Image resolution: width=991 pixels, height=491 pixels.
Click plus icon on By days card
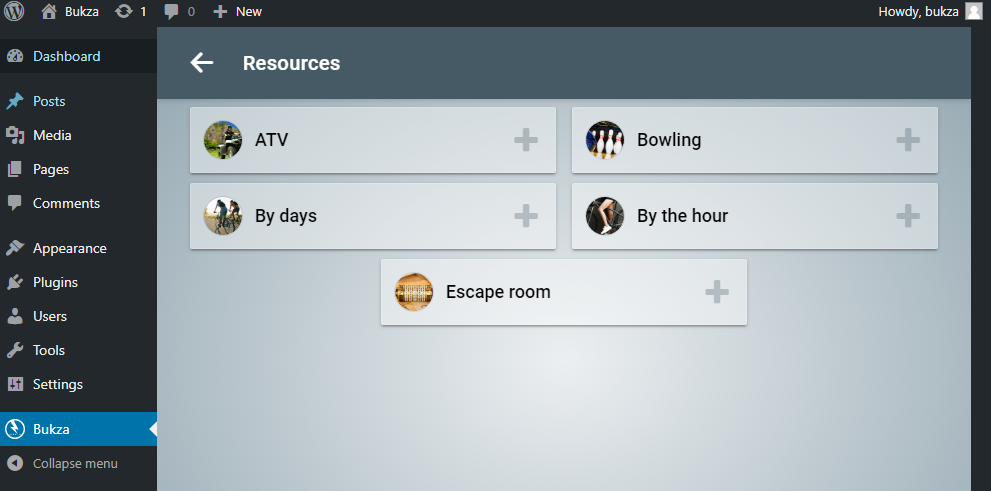click(x=526, y=215)
